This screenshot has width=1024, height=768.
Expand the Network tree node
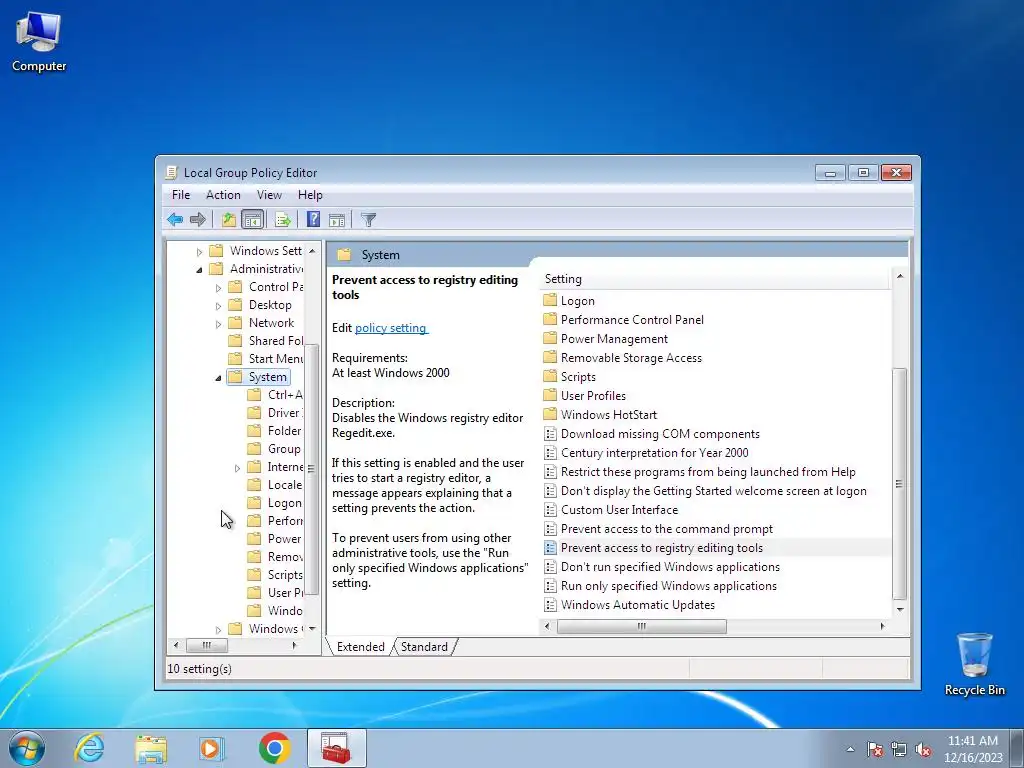(218, 323)
